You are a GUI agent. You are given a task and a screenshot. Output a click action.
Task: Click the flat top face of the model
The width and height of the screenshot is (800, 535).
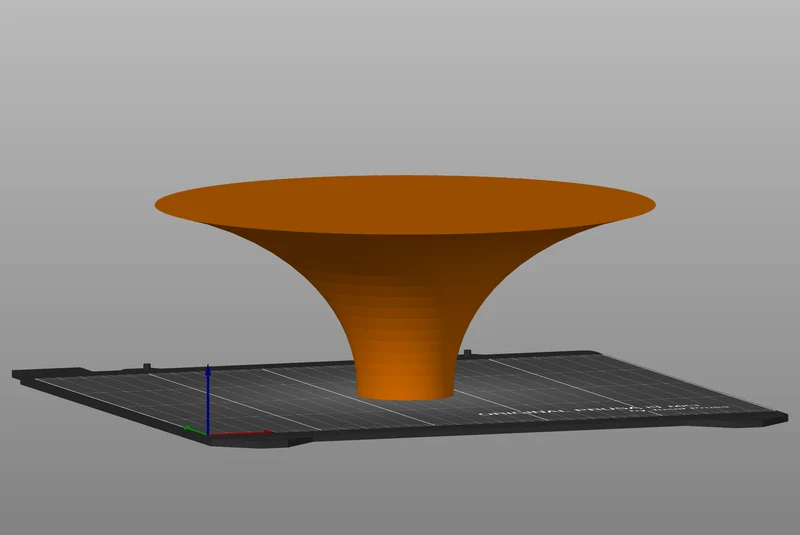point(405,205)
